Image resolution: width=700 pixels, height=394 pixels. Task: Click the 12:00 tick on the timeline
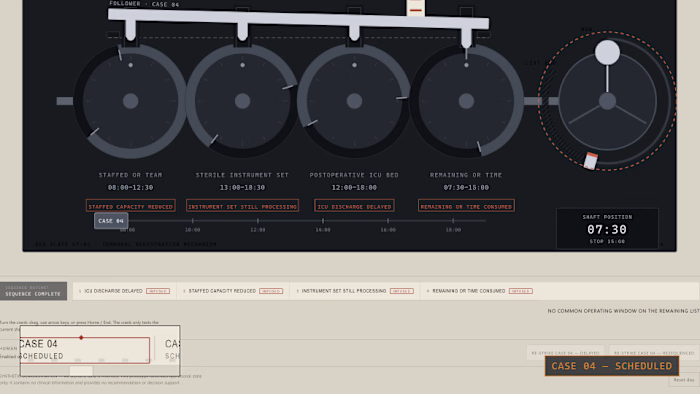pos(258,221)
